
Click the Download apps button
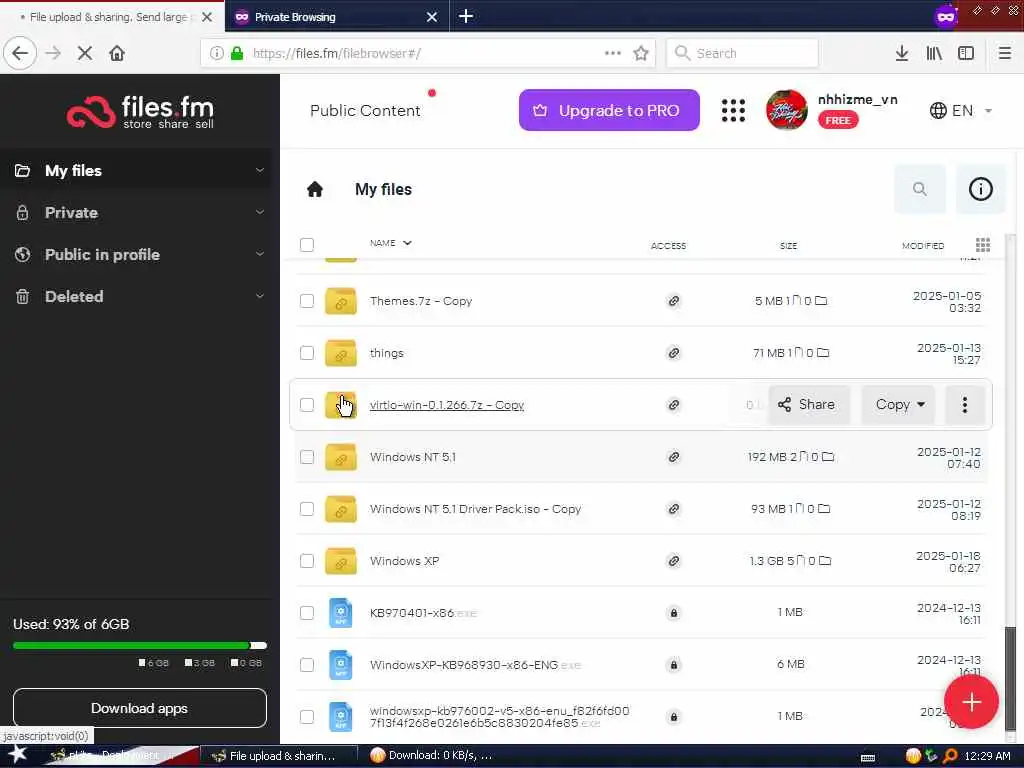click(140, 708)
